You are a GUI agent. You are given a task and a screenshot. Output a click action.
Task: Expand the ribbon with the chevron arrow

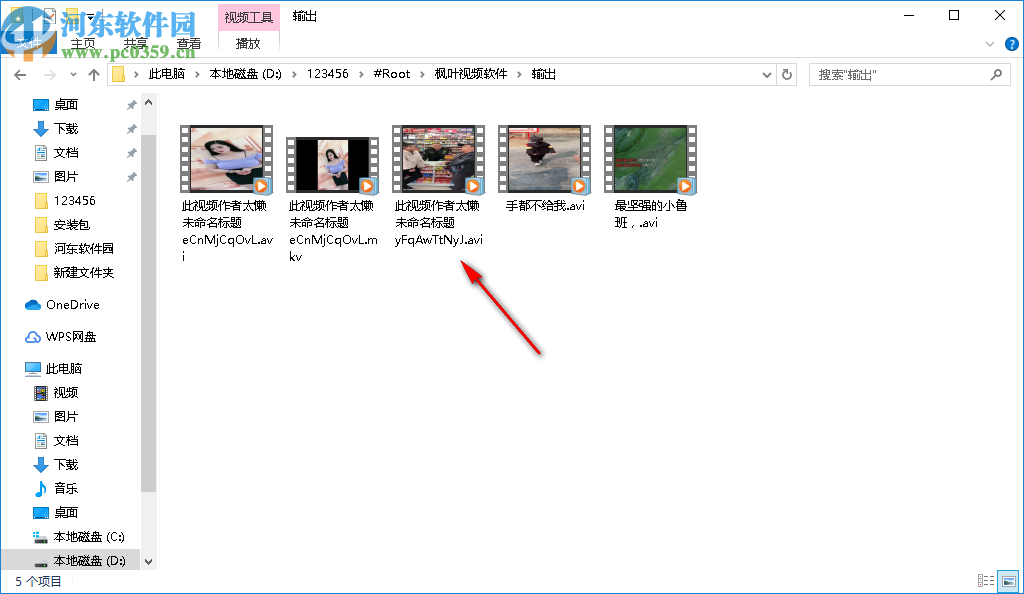point(990,44)
